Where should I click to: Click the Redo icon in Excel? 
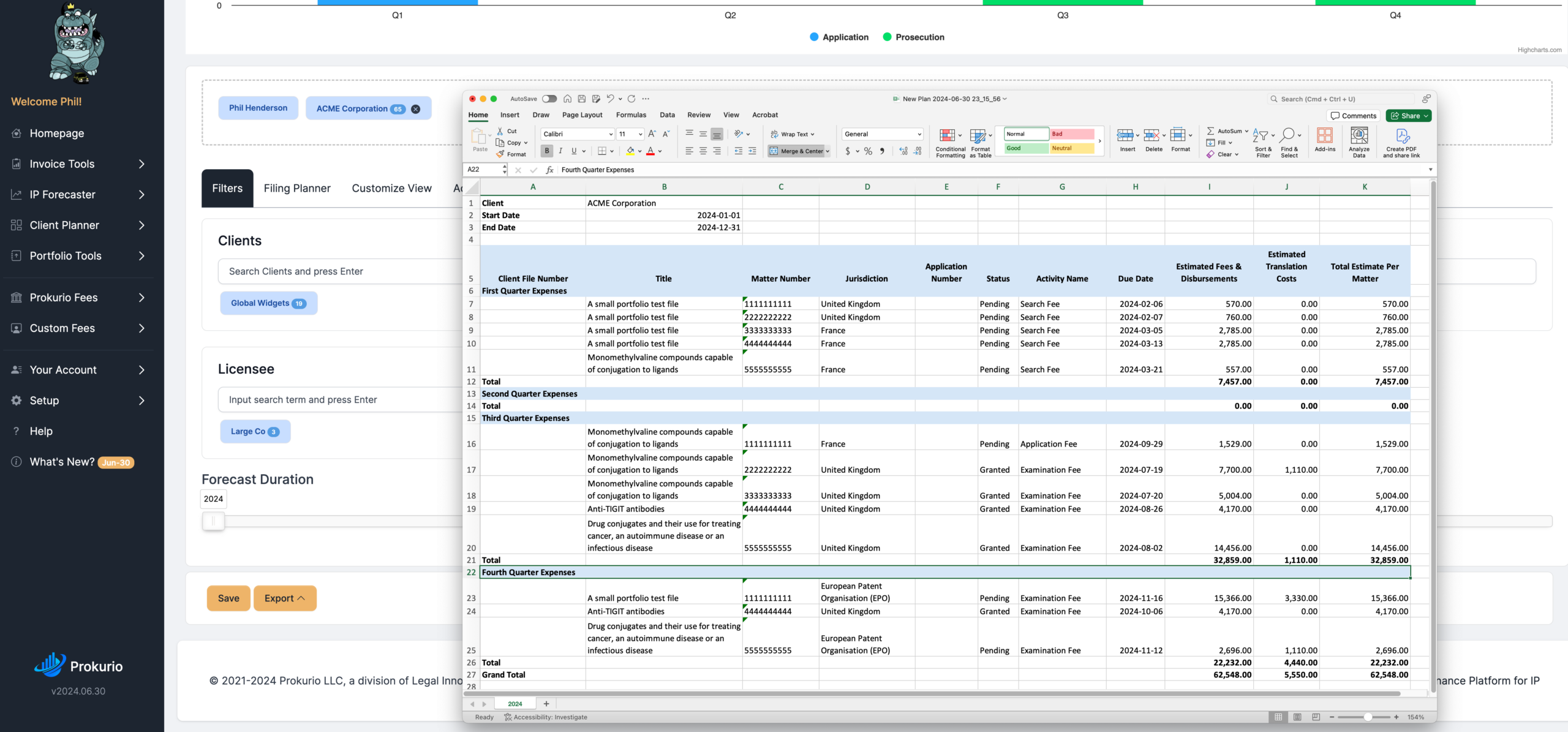(x=631, y=99)
